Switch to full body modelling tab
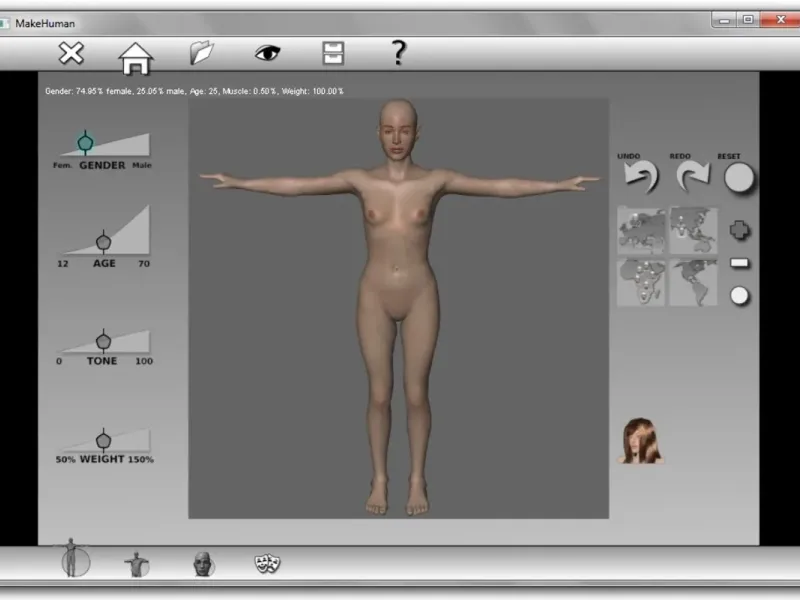The height and width of the screenshot is (600, 800). point(72,559)
